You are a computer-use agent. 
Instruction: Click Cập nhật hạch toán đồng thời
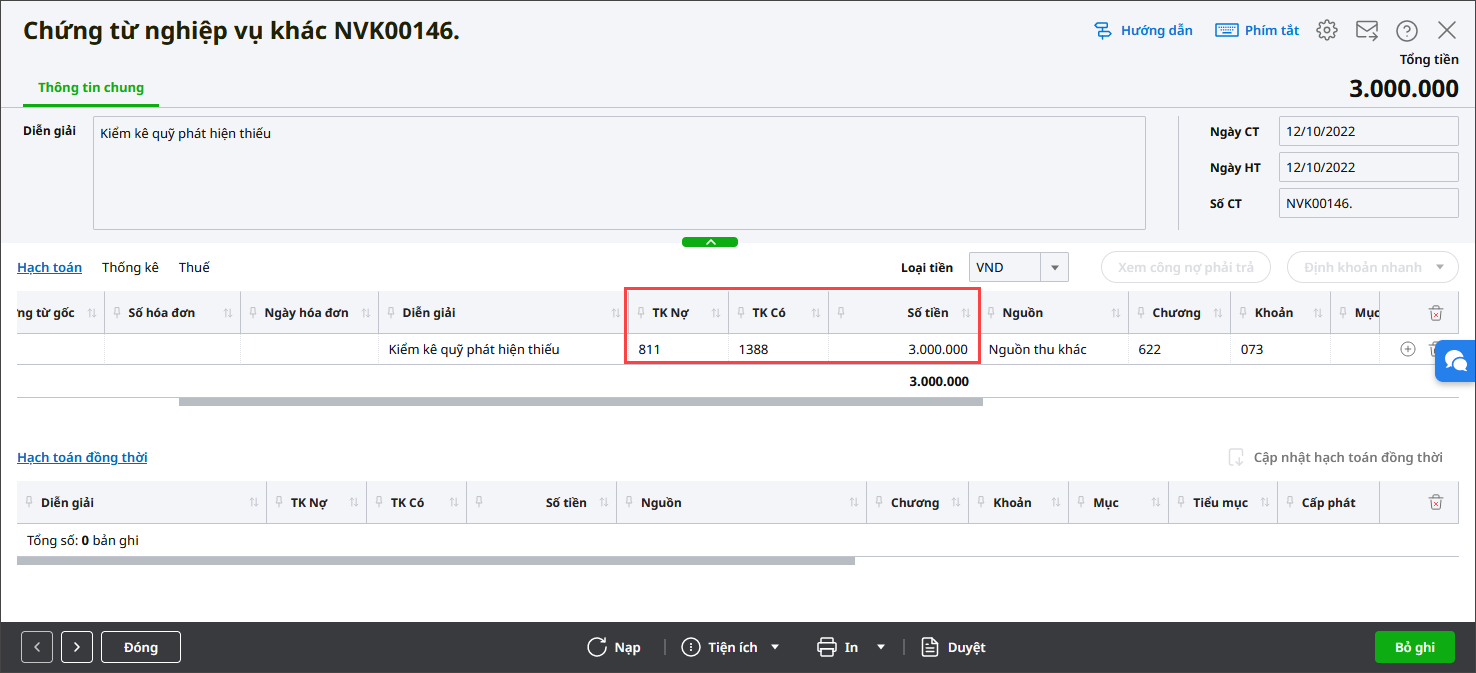[x=1335, y=457]
